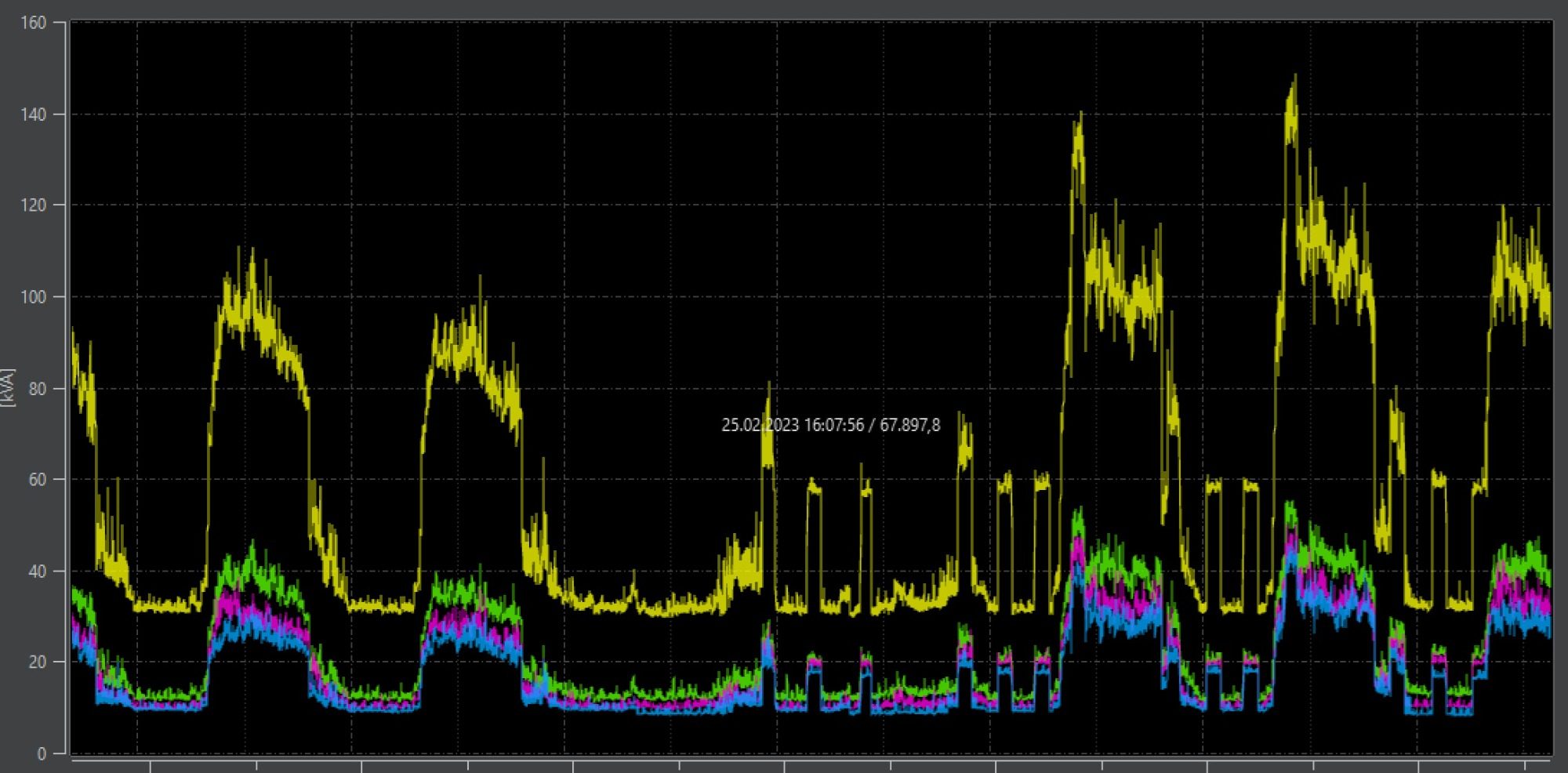Select the 20 label on y-axis
This screenshot has height=773, width=1568.
pos(37,662)
